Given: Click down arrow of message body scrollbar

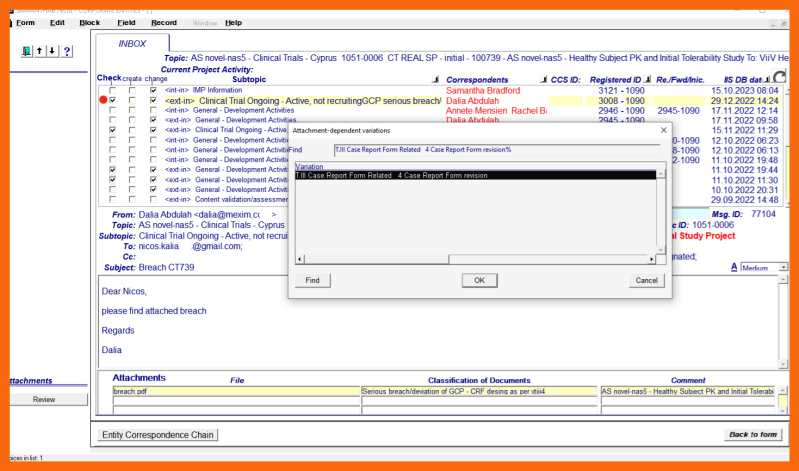Looking at the screenshot, I should click(783, 364).
